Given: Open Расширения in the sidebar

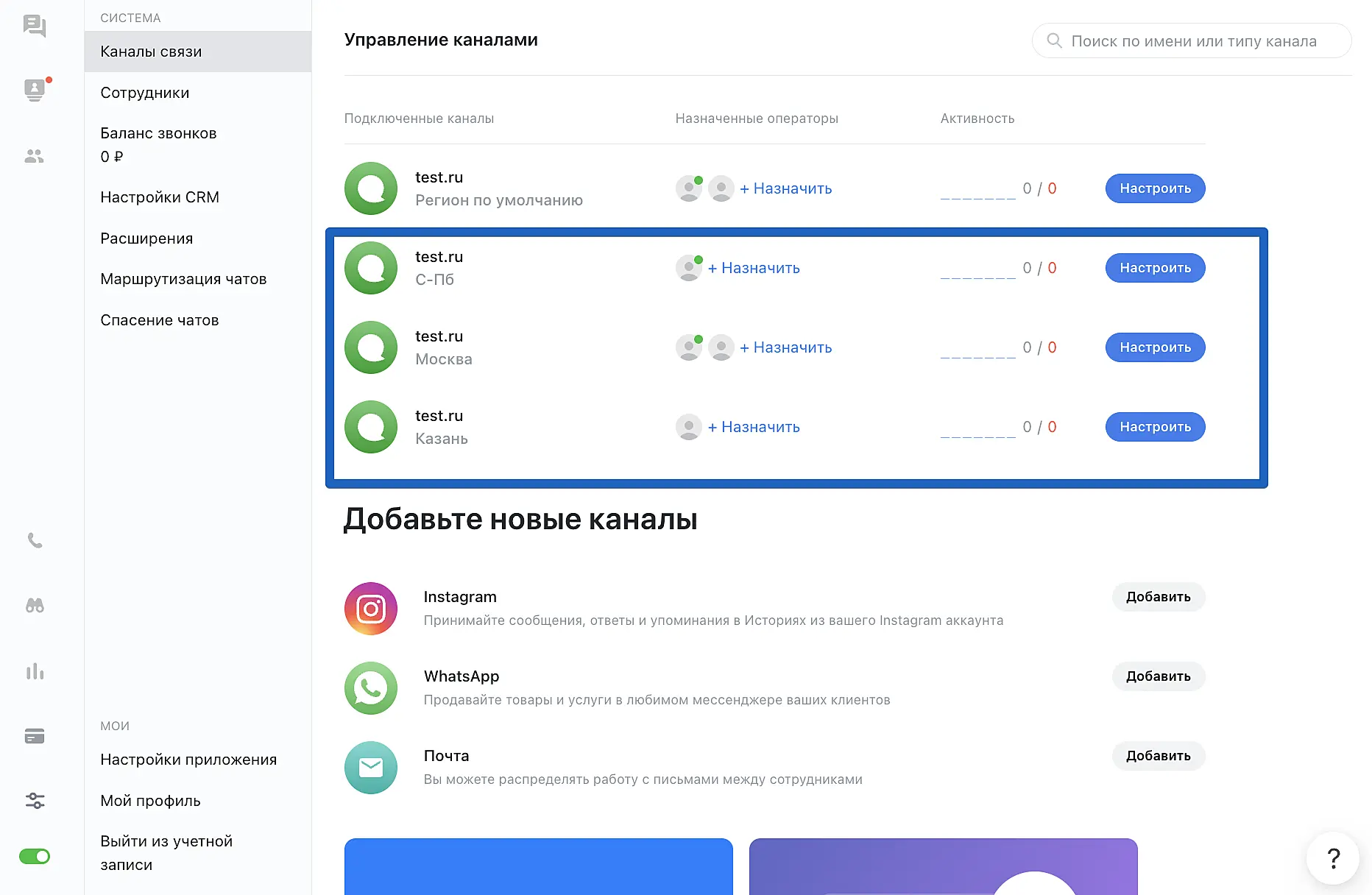Looking at the screenshot, I should tap(198, 238).
